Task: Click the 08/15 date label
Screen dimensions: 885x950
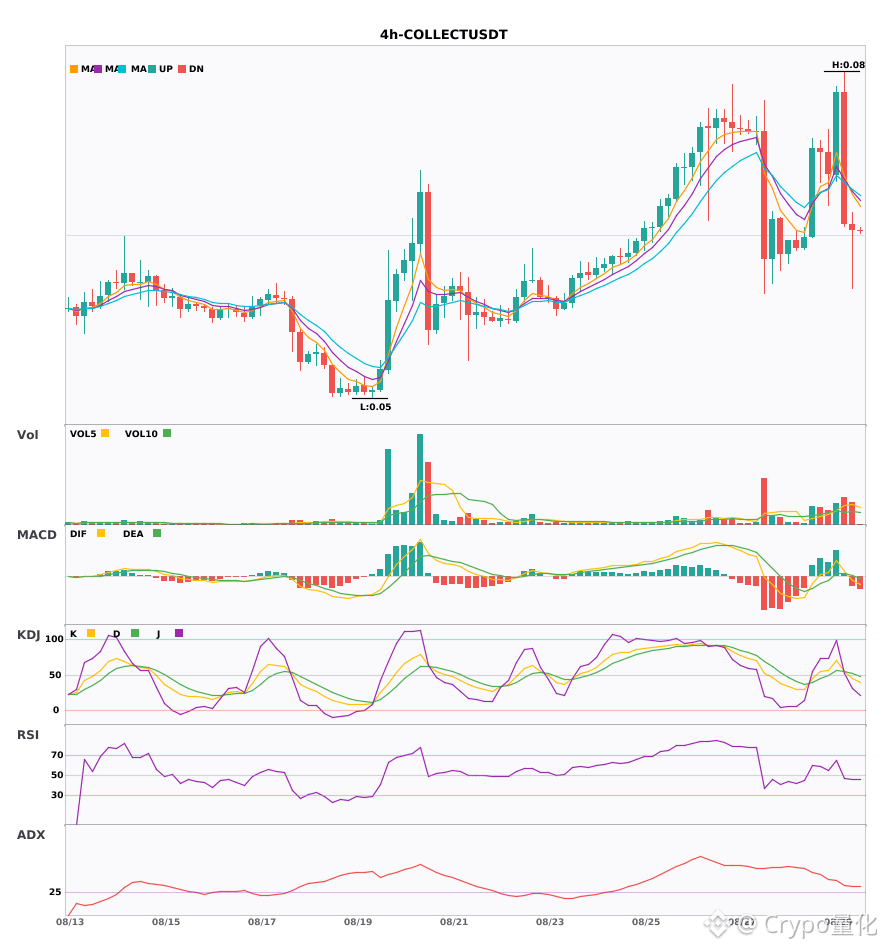Action: (166, 922)
